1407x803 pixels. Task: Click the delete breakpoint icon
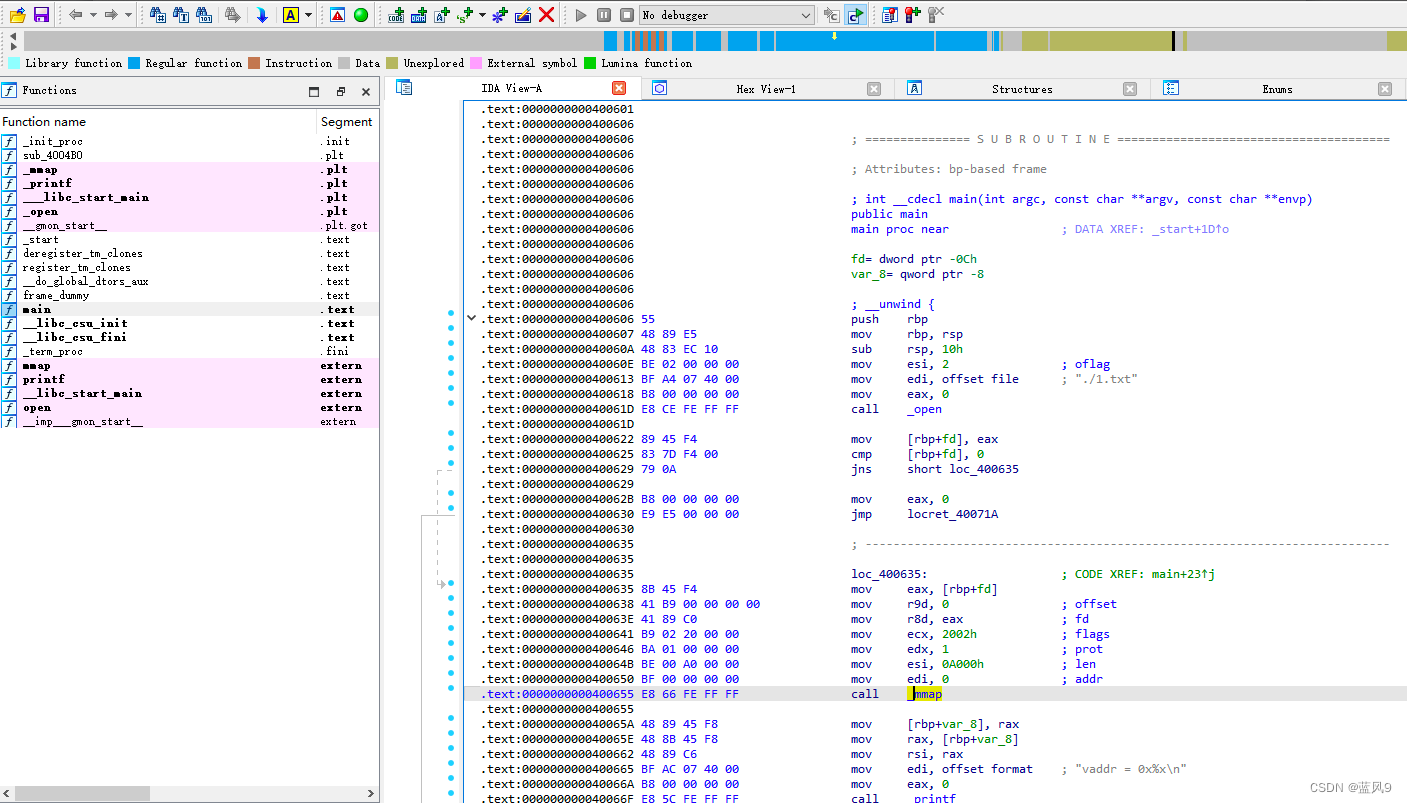(935, 15)
